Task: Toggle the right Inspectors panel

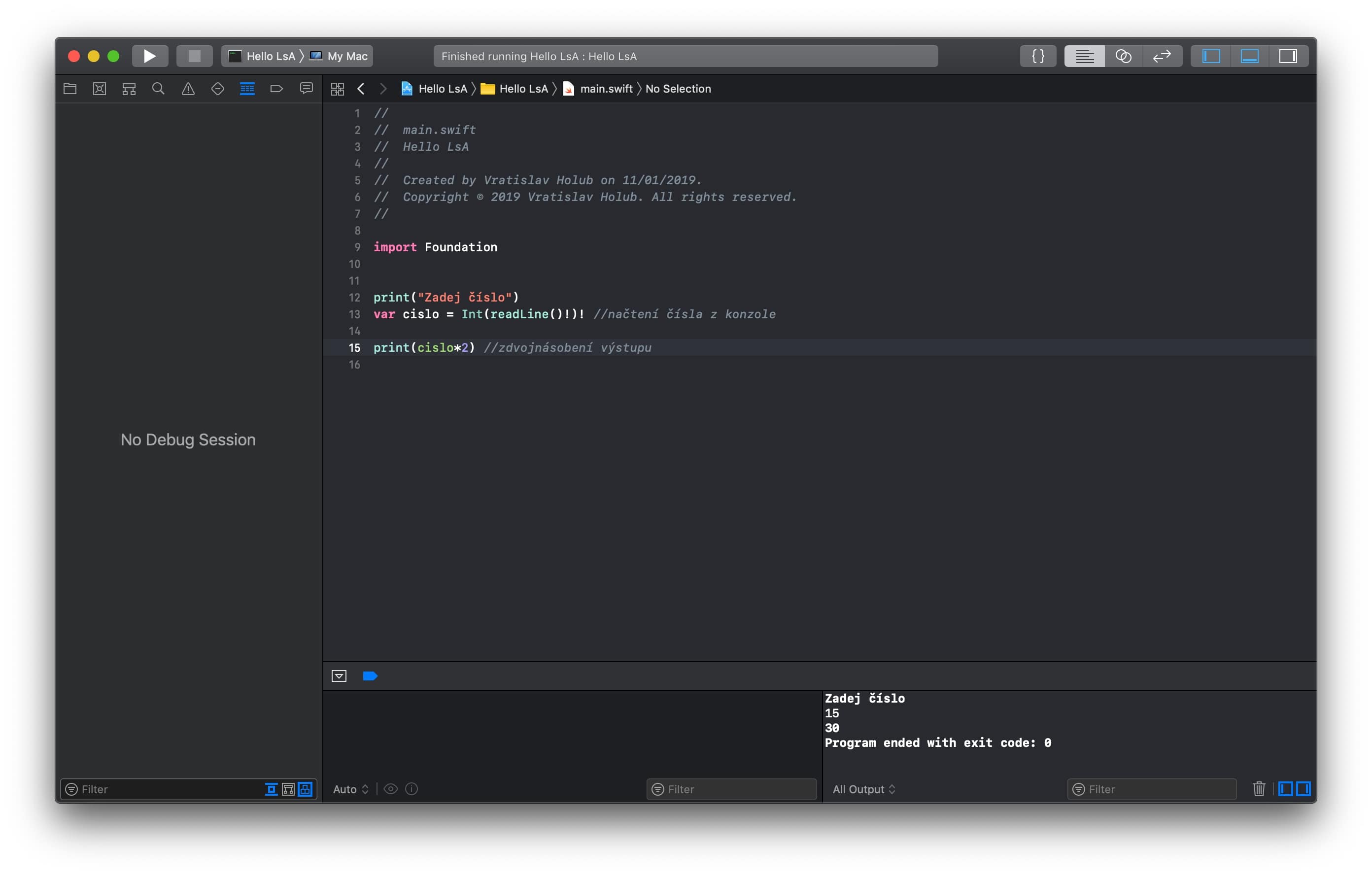Action: pyautogui.click(x=1288, y=56)
